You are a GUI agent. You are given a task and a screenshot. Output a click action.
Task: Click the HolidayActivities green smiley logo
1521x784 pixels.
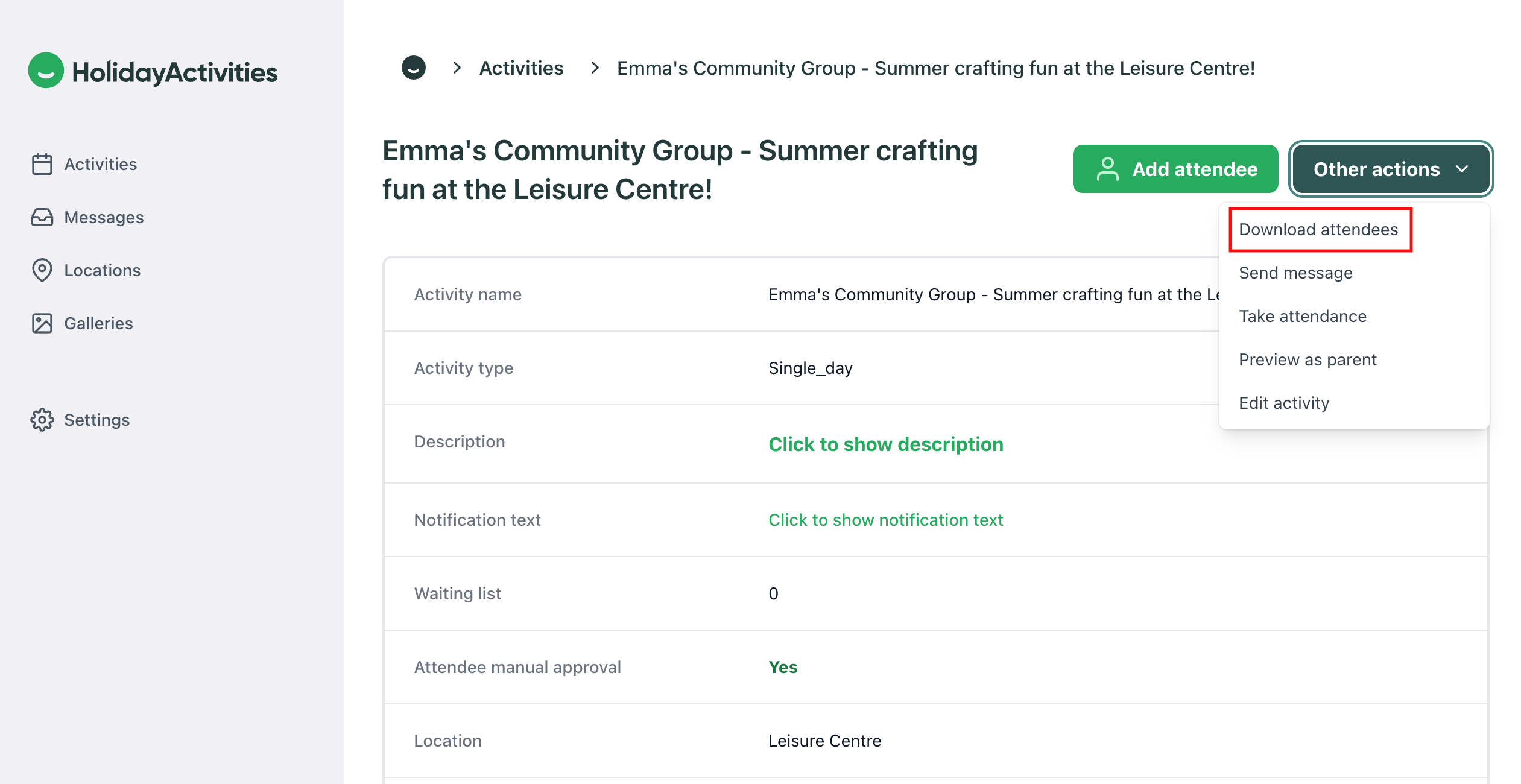click(x=46, y=71)
